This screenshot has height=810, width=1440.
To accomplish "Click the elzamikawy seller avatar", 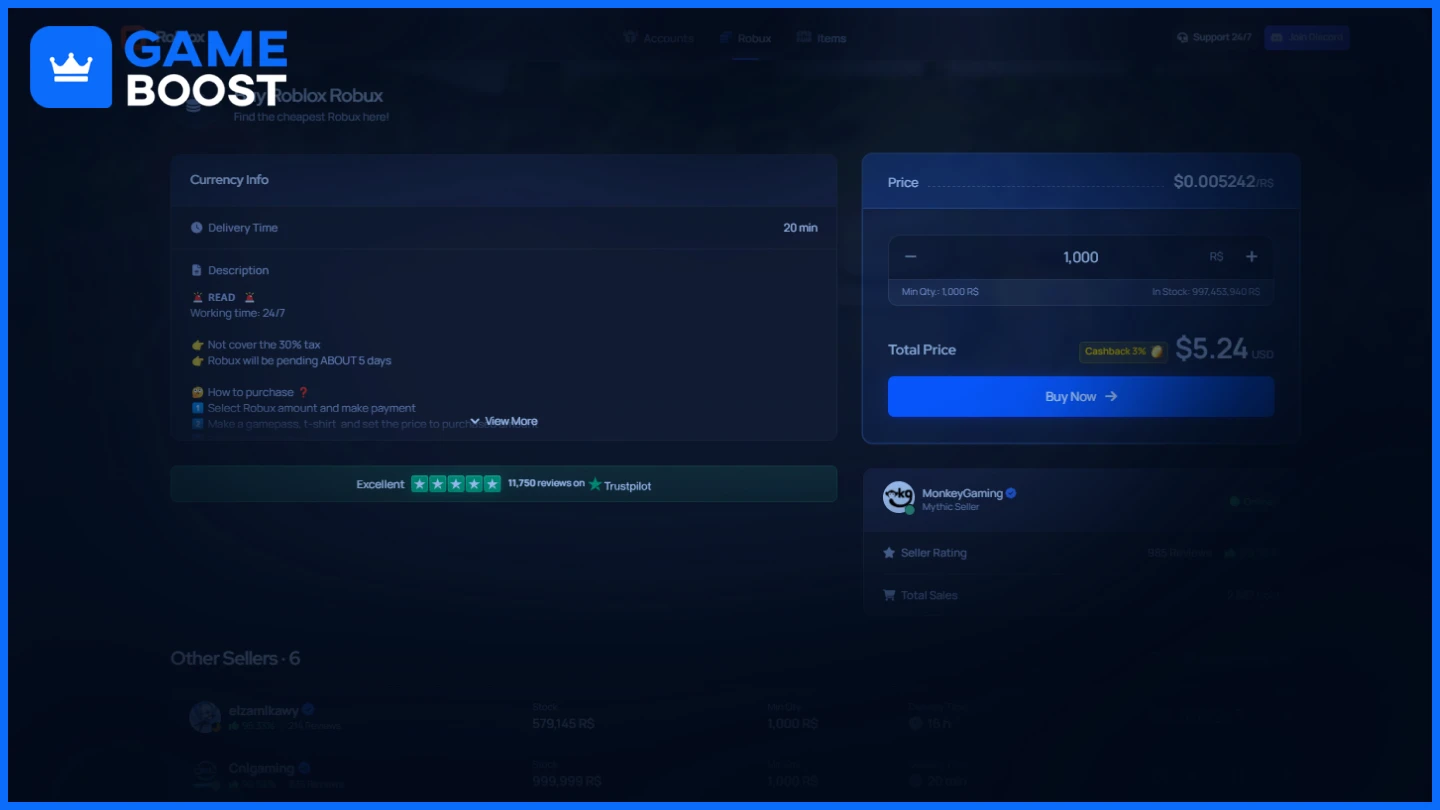I will click(x=205, y=717).
